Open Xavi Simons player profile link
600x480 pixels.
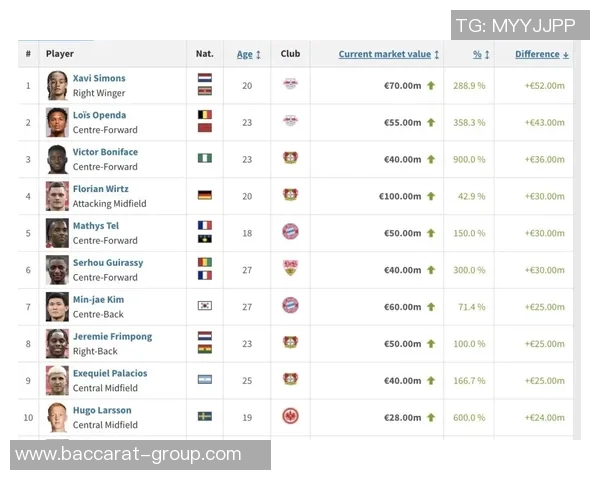99,78
